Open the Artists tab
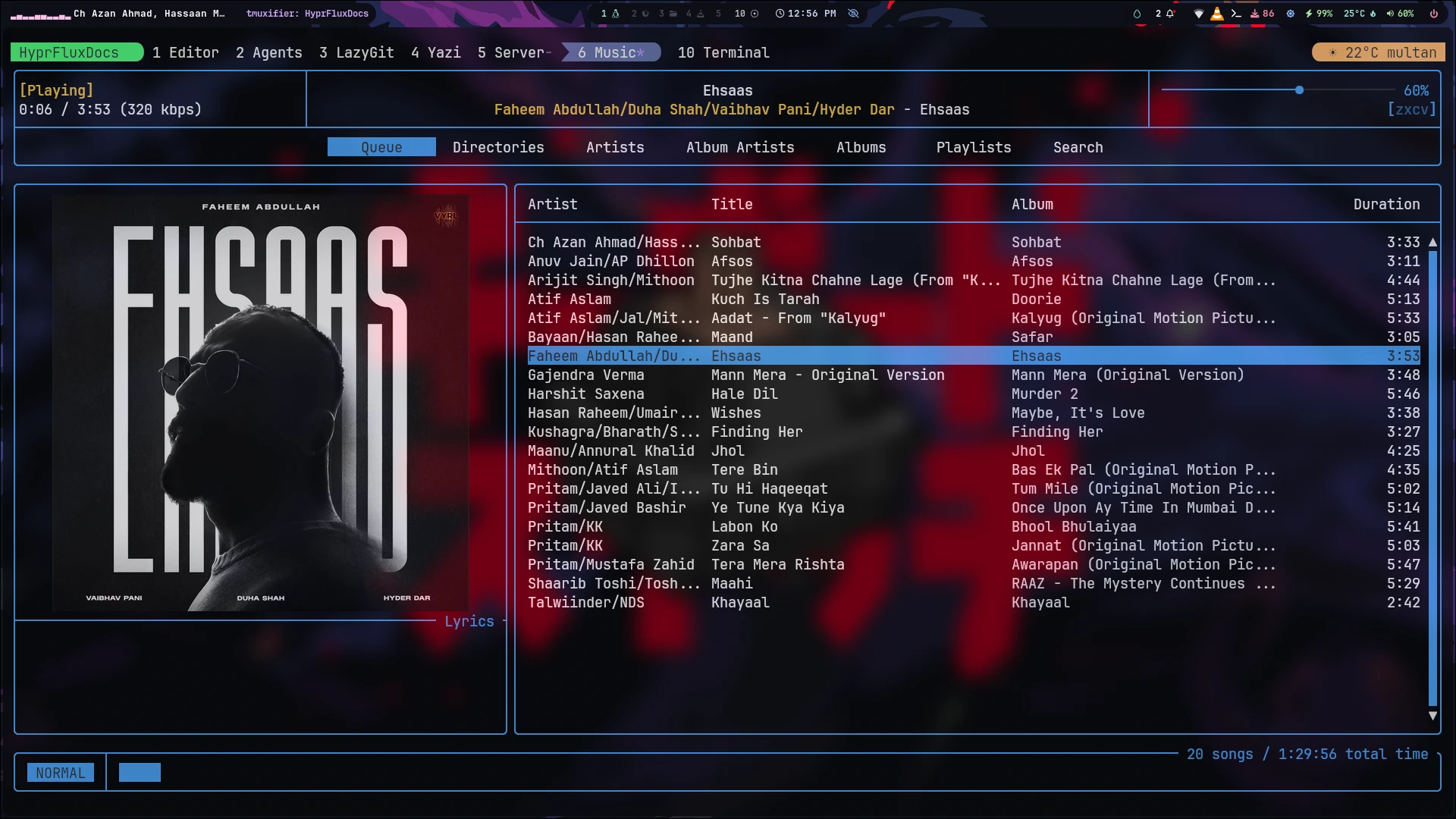 (x=615, y=147)
